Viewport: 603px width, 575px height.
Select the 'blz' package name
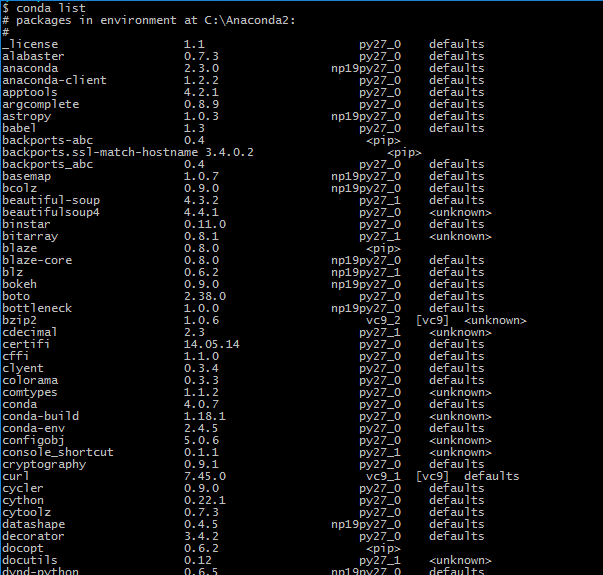[13, 272]
